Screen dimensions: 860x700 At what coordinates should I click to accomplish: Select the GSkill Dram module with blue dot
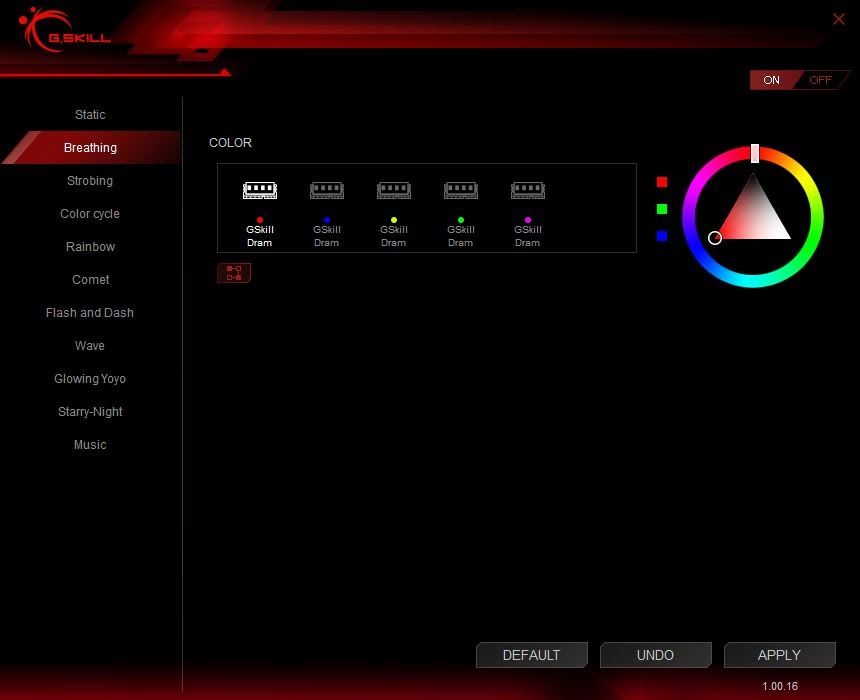tap(326, 213)
